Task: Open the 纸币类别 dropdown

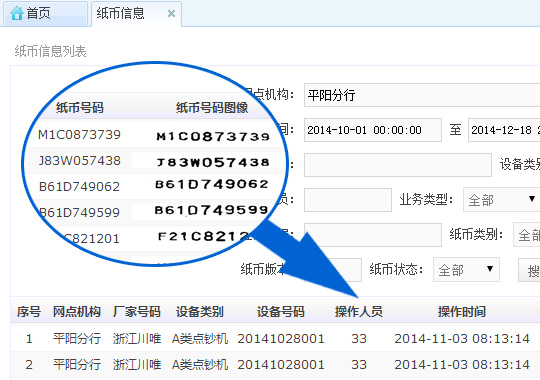Action: click(x=527, y=235)
